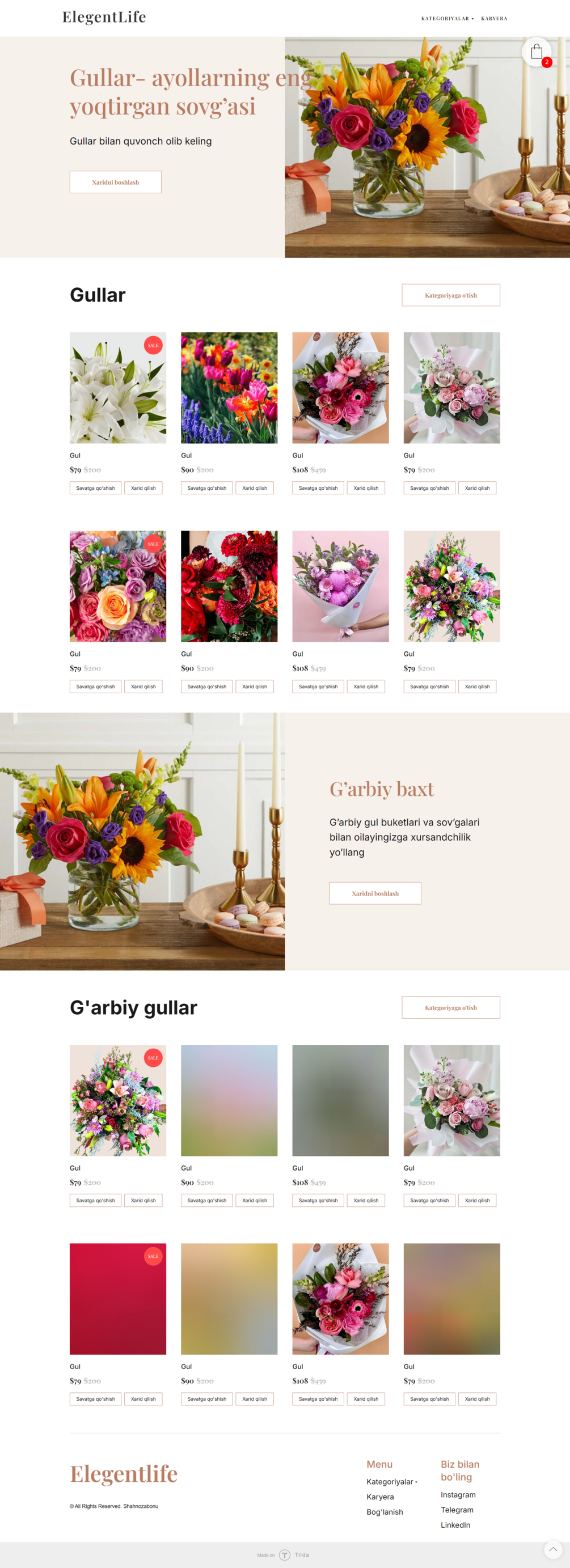Click Xarid qilish under the tulips product
This screenshot has height=1568, width=570.
(x=255, y=488)
